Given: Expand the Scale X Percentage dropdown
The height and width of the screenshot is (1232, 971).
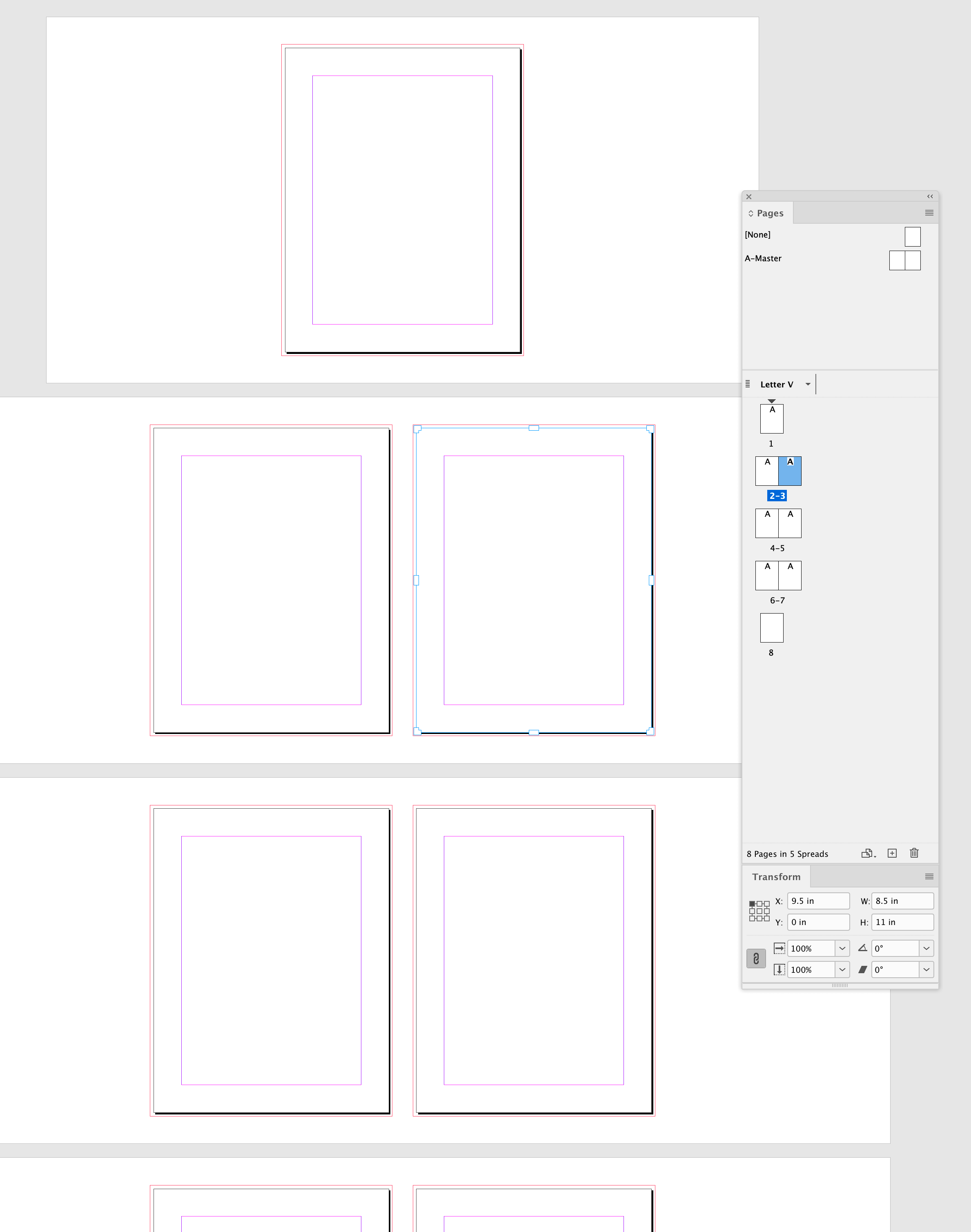Looking at the screenshot, I should [x=842, y=948].
